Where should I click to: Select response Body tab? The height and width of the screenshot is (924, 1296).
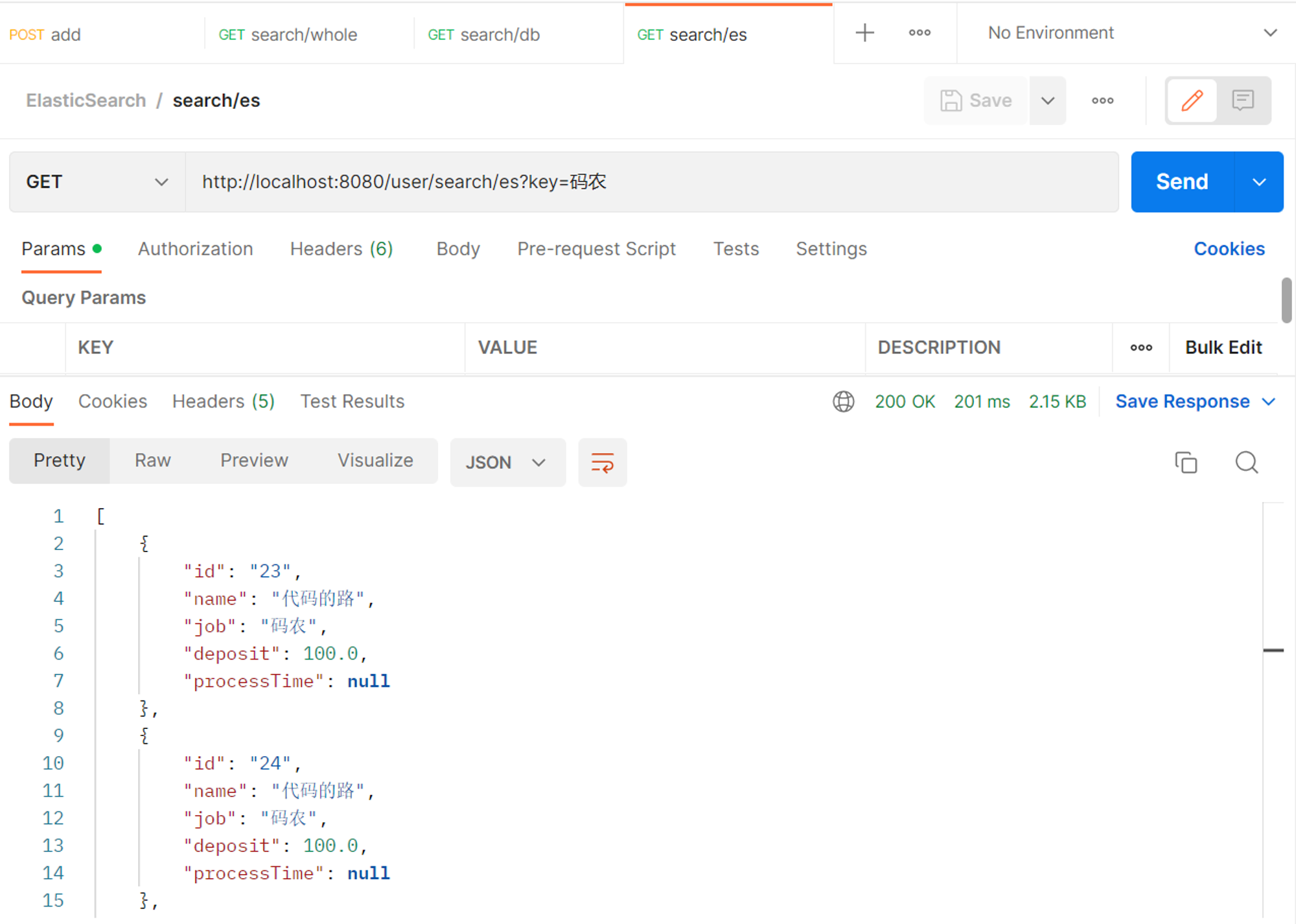pos(31,402)
